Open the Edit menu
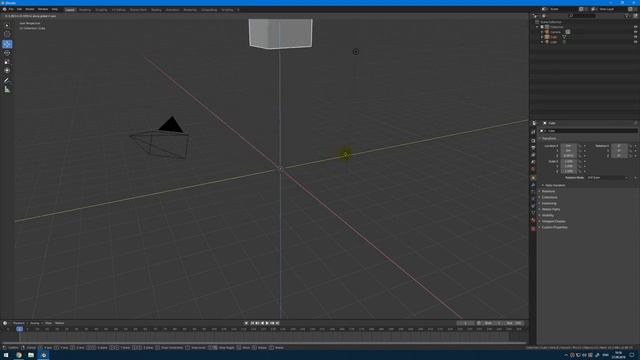Screen dimensions: 640x360 click(x=19, y=9)
